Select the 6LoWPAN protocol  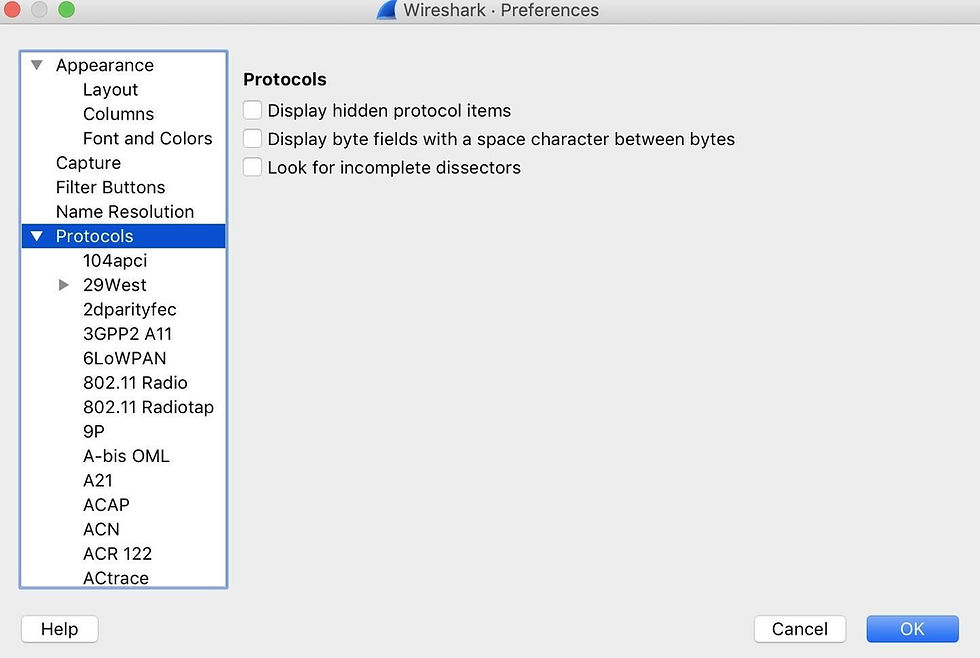pyautogui.click(x=124, y=358)
